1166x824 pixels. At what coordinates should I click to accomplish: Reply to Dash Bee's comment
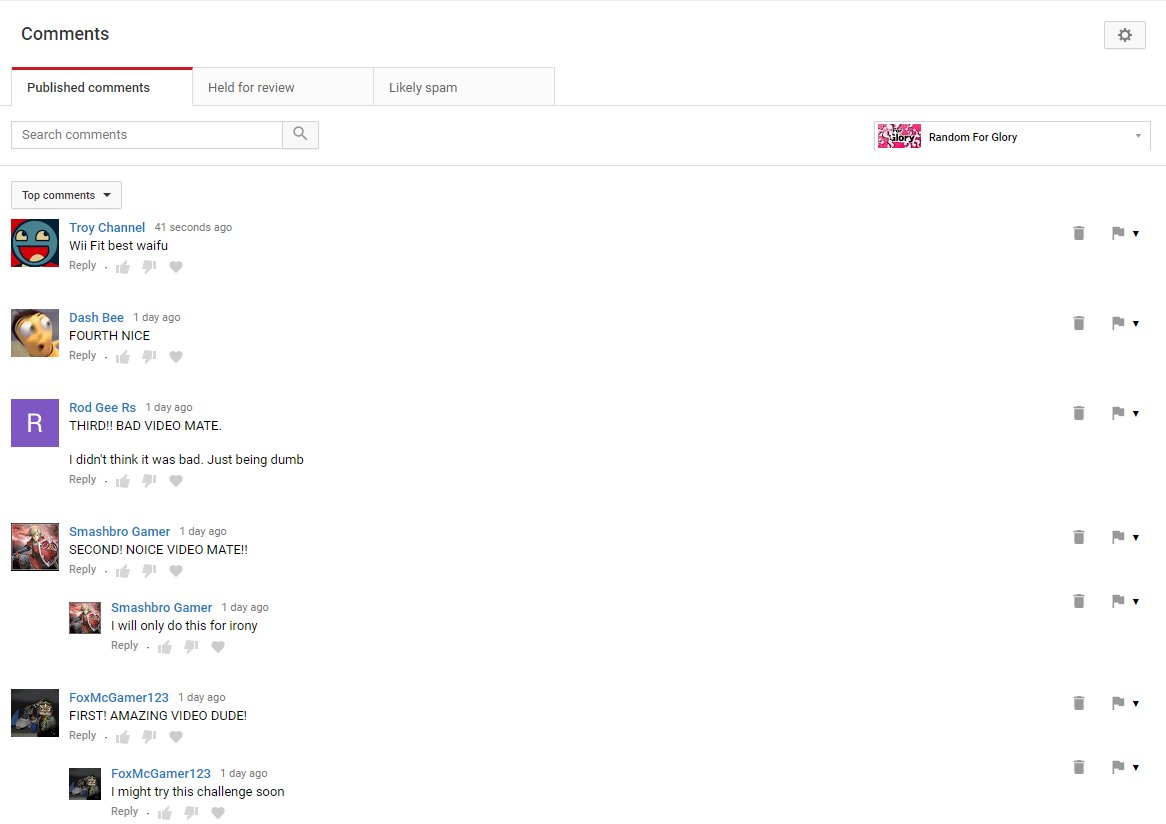point(83,355)
